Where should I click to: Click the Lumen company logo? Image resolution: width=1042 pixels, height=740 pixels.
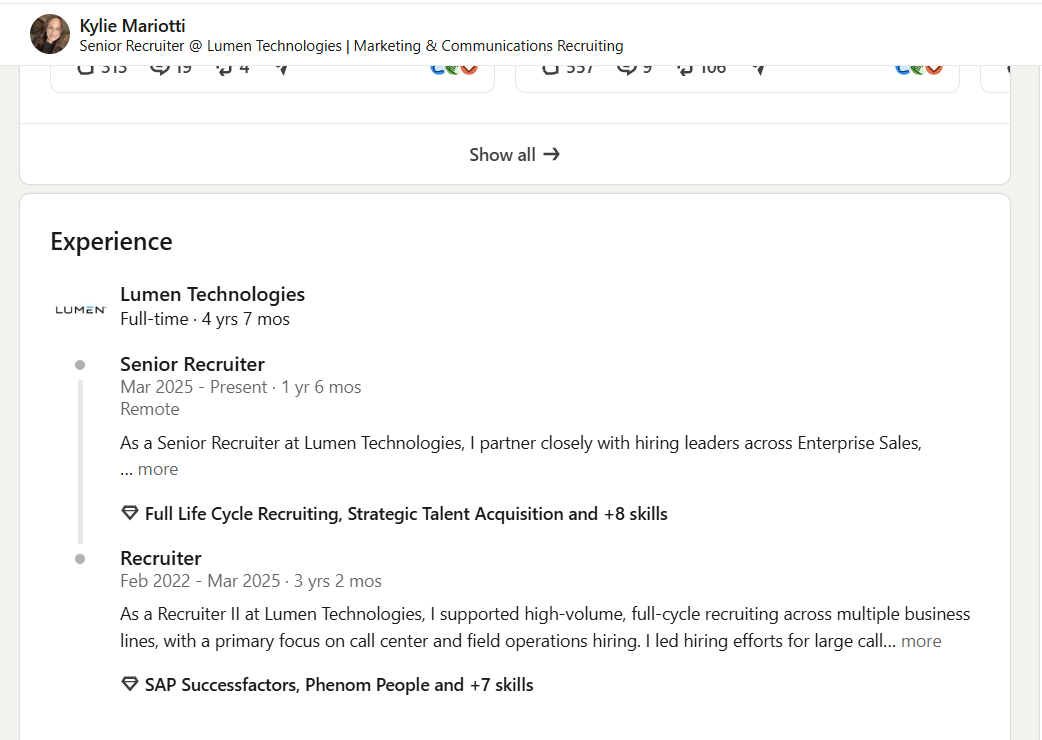pos(80,310)
